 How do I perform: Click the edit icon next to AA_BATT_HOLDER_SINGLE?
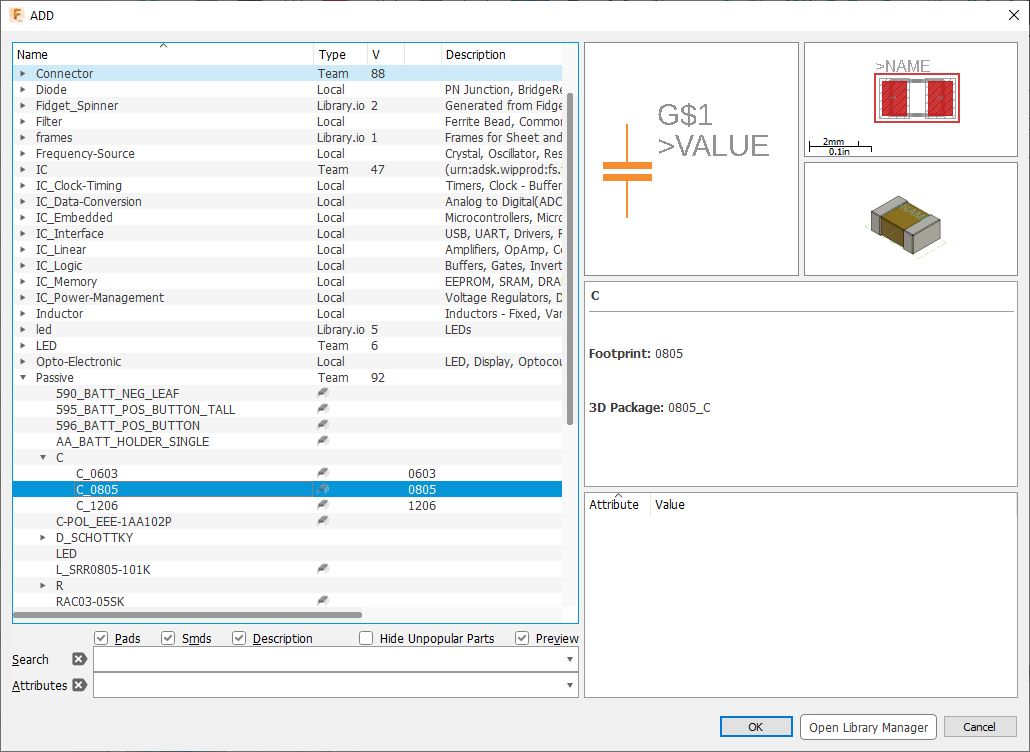tap(322, 441)
